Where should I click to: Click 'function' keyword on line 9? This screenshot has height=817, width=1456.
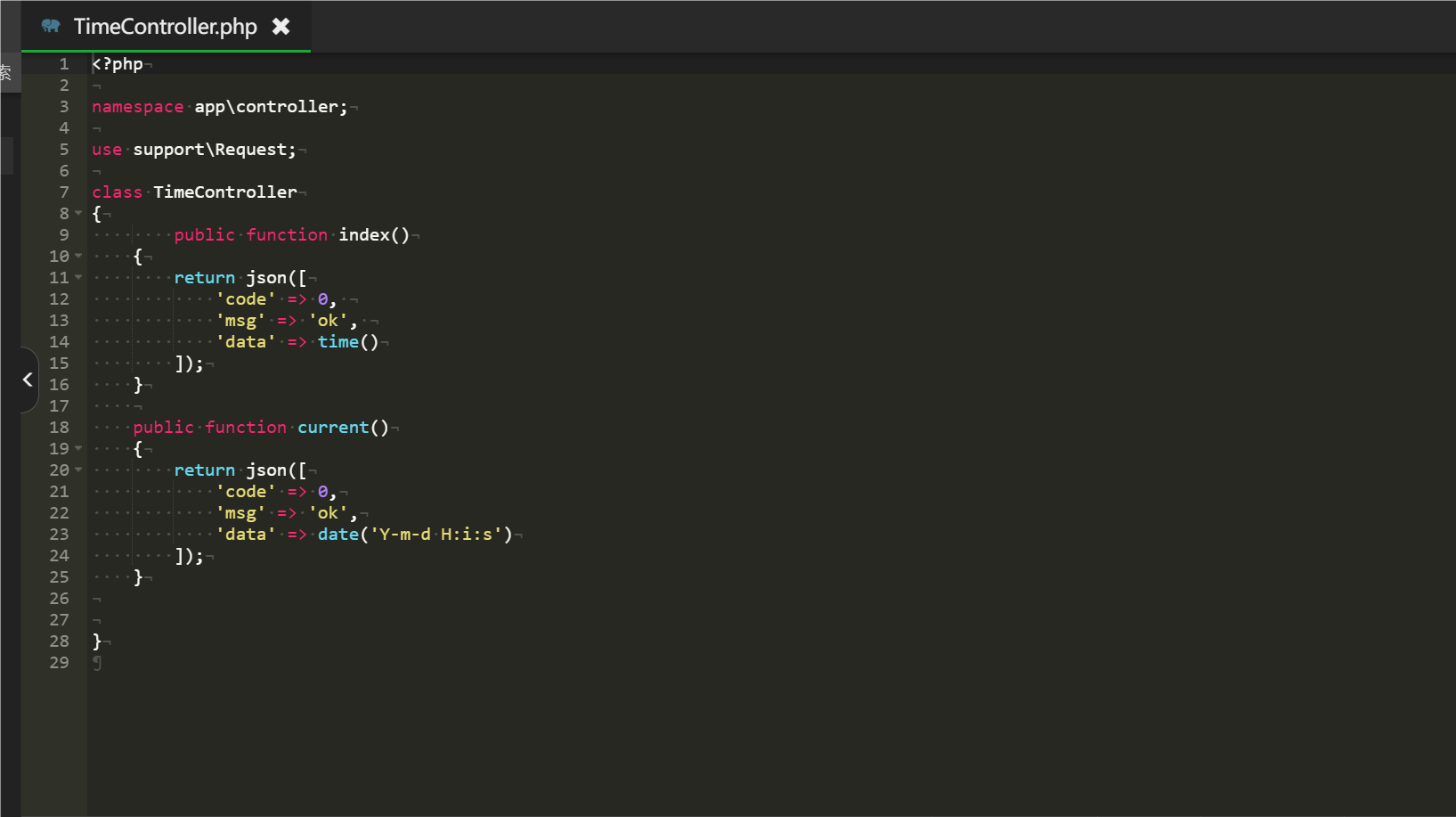287,235
